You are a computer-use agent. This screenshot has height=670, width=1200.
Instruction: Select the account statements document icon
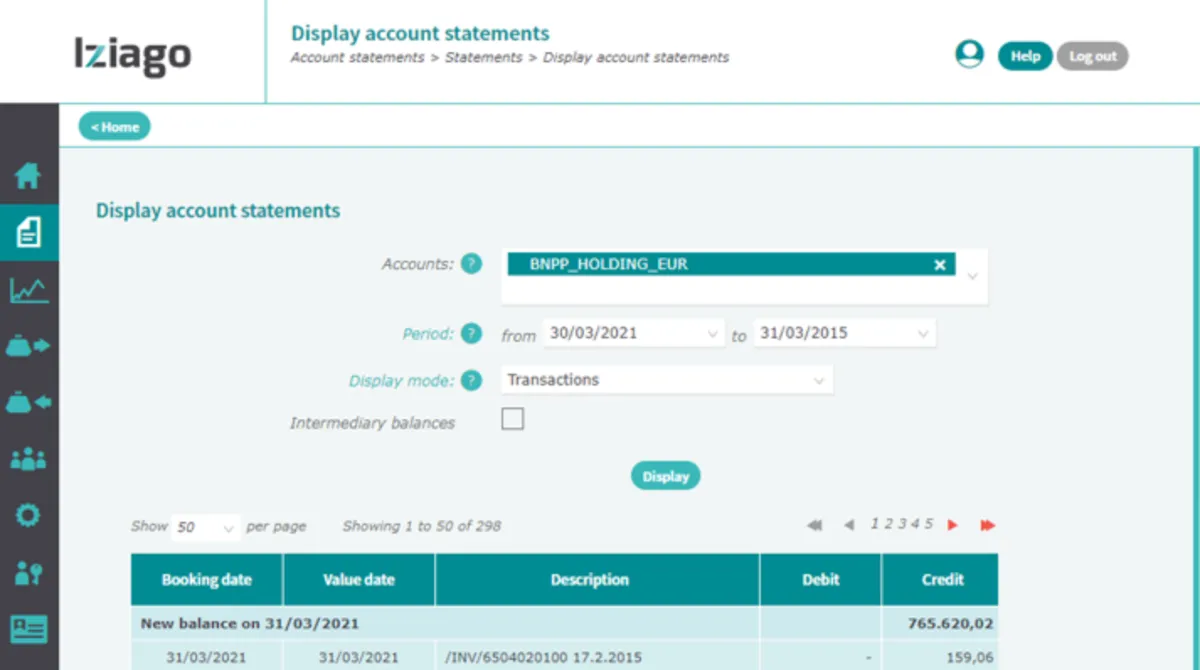tap(29, 233)
